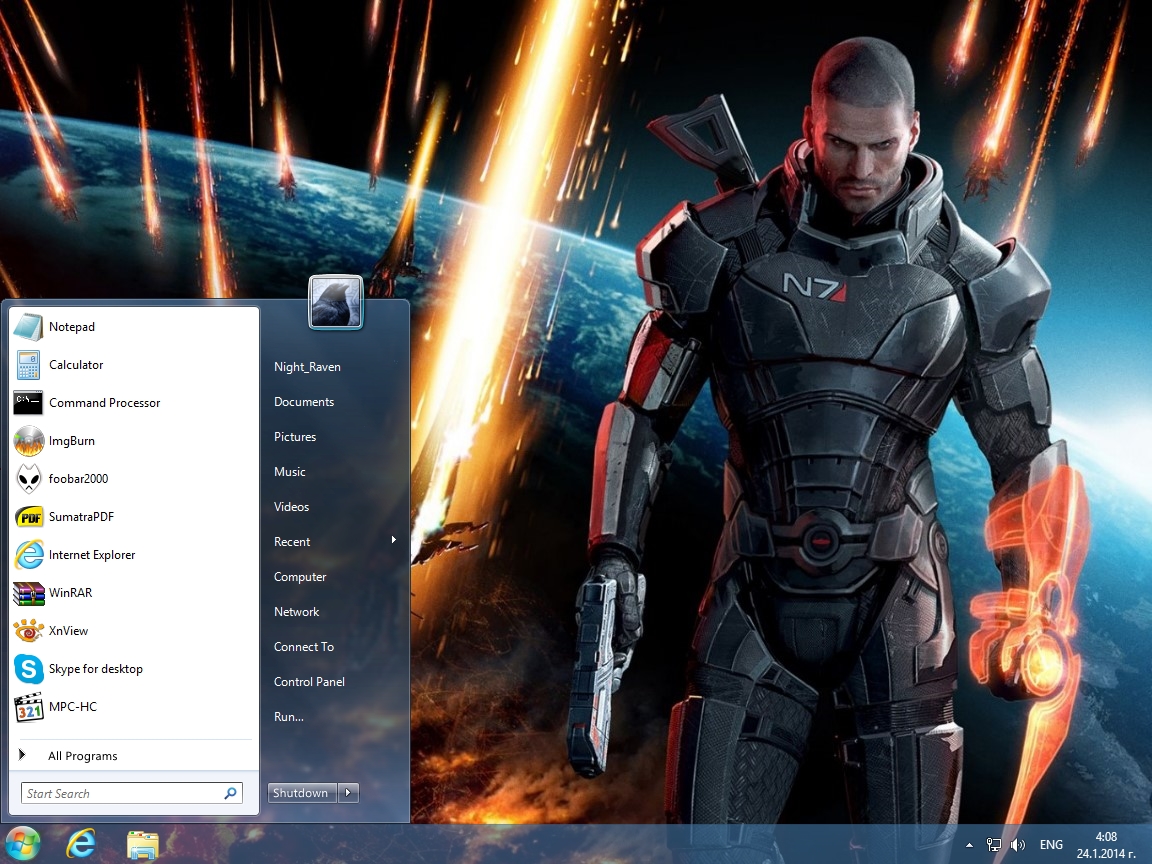Click the Internet Explorer text label
This screenshot has width=1152, height=864.
coord(92,555)
